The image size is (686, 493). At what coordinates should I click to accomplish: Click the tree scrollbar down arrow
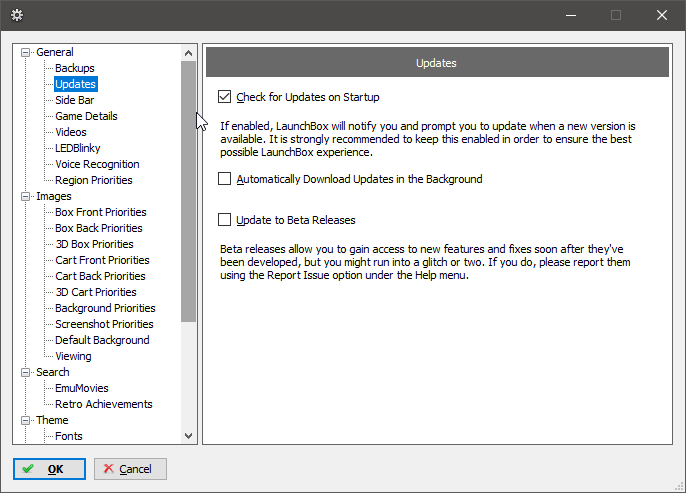pyautogui.click(x=189, y=436)
